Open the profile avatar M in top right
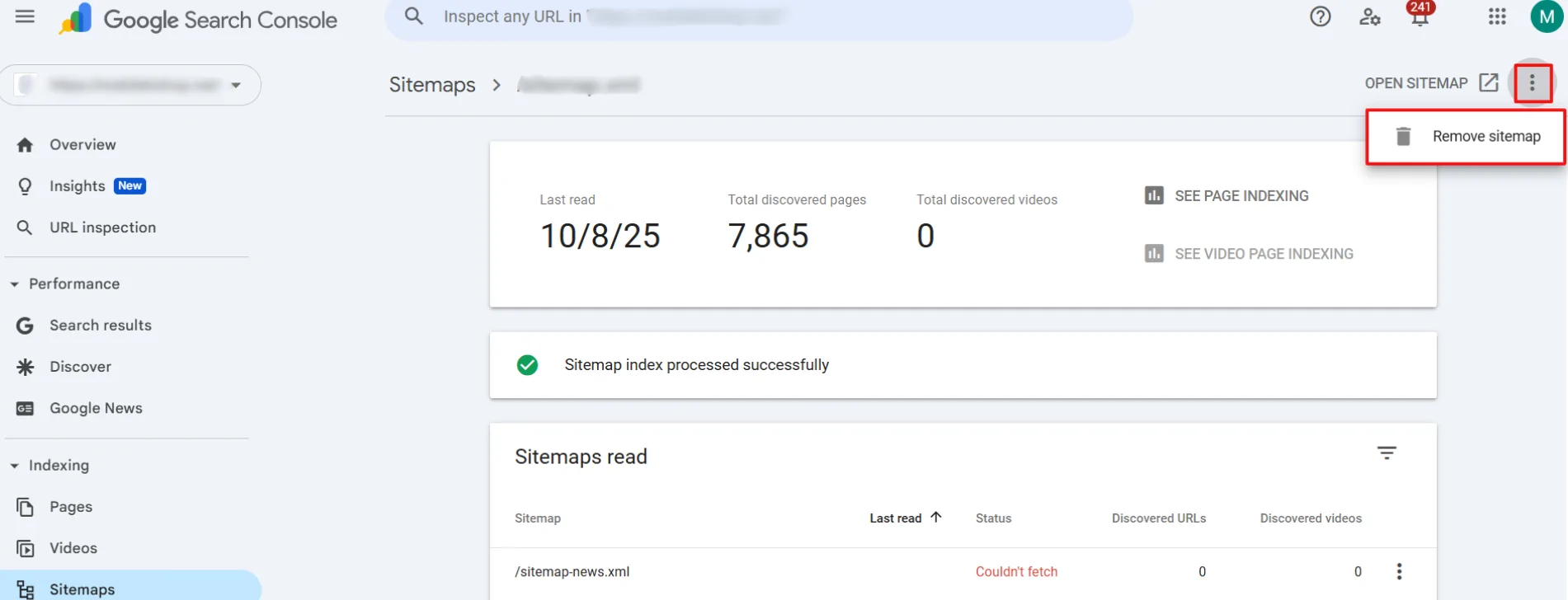Screen dimensions: 1568x600 pyautogui.click(x=1547, y=16)
